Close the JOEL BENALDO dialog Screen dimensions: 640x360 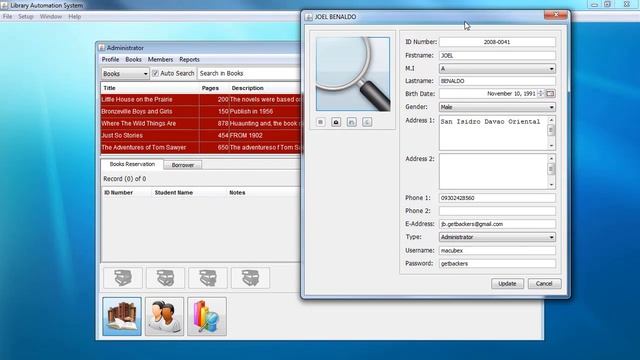(556, 15)
